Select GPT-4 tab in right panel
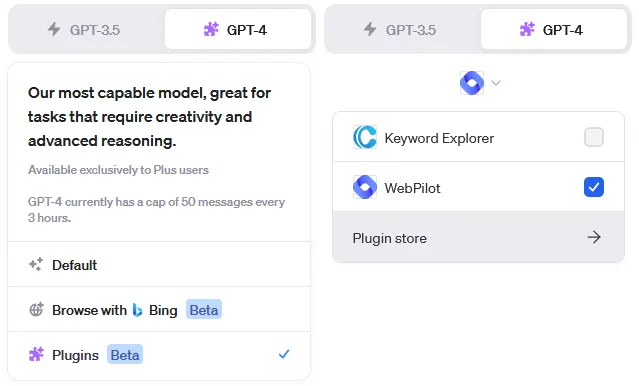The image size is (639, 386). click(x=553, y=30)
